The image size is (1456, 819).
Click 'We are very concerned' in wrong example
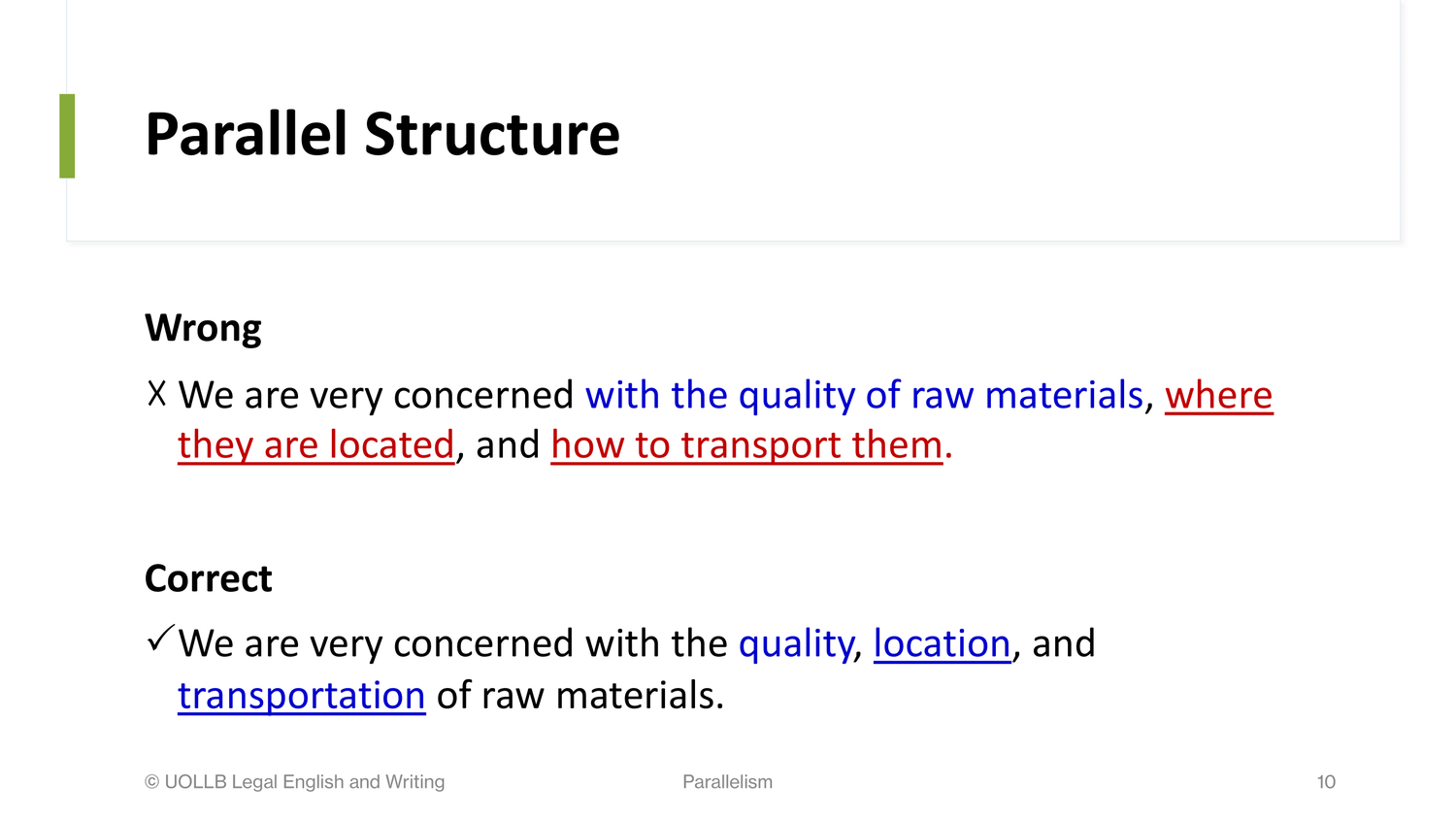pyautogui.click(x=377, y=395)
